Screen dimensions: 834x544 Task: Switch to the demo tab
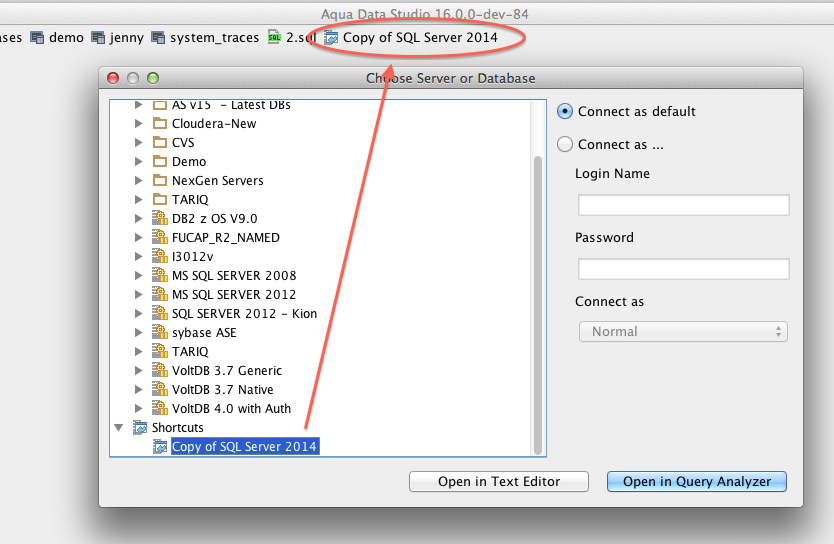pos(57,38)
